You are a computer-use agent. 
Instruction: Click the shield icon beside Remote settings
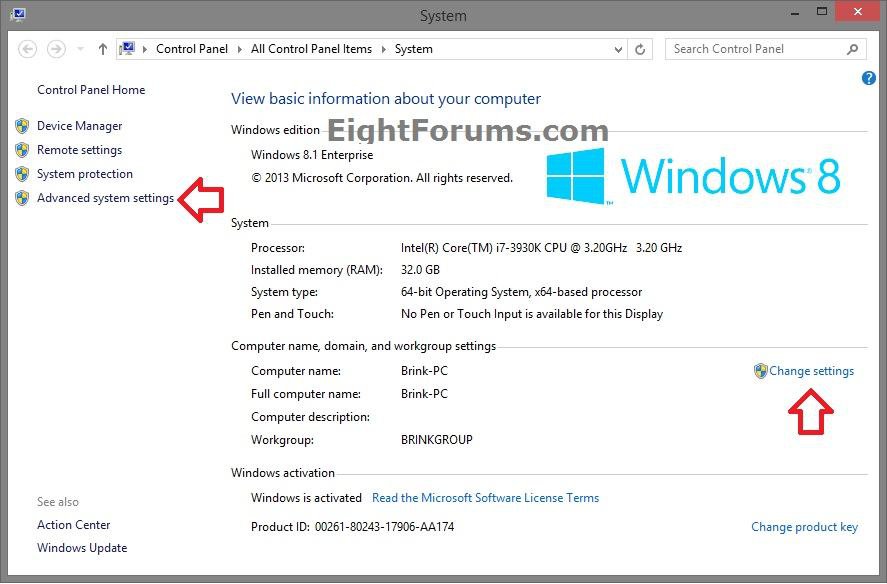tap(22, 150)
